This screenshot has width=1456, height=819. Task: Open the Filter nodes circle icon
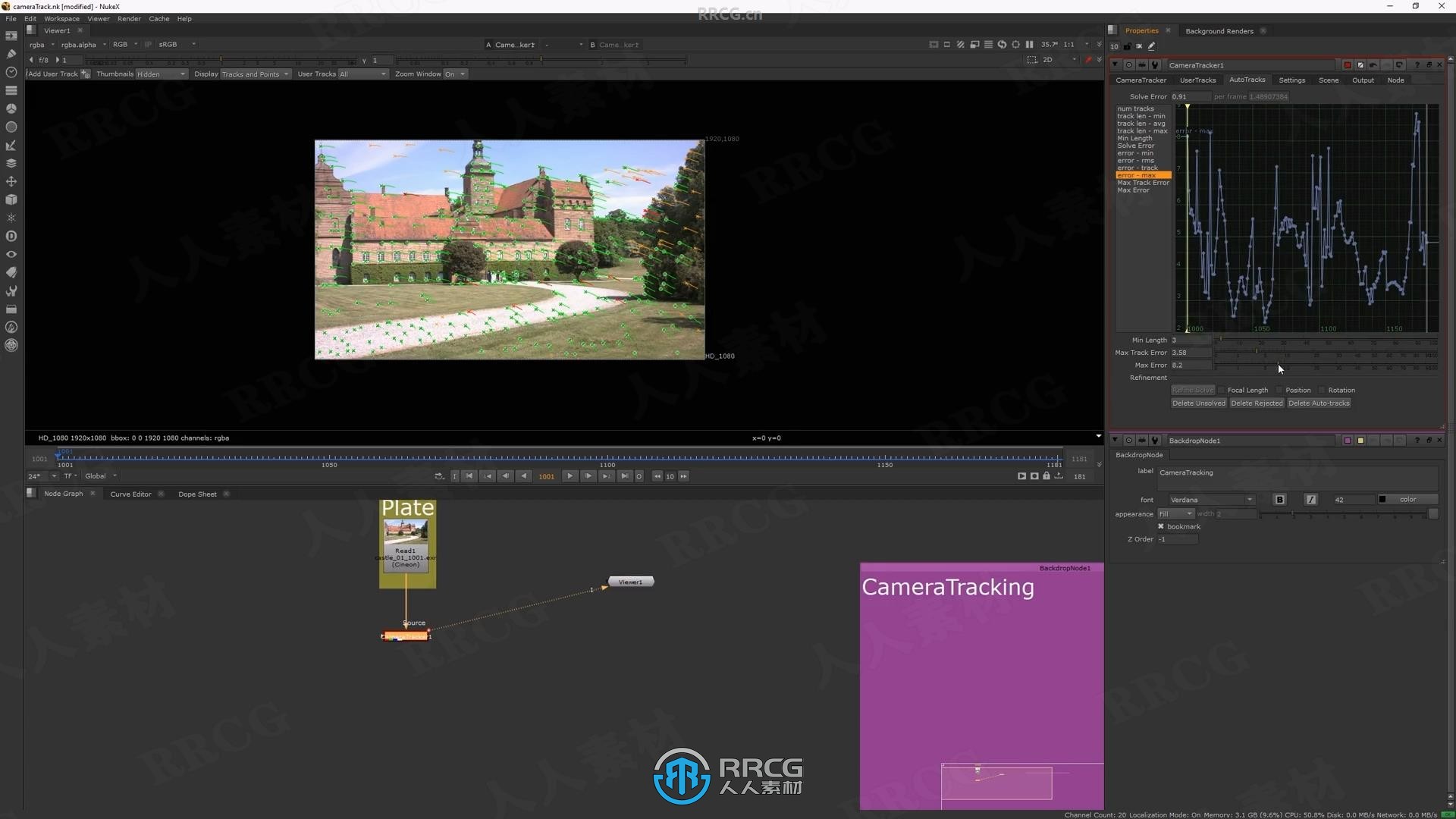tap(11, 127)
